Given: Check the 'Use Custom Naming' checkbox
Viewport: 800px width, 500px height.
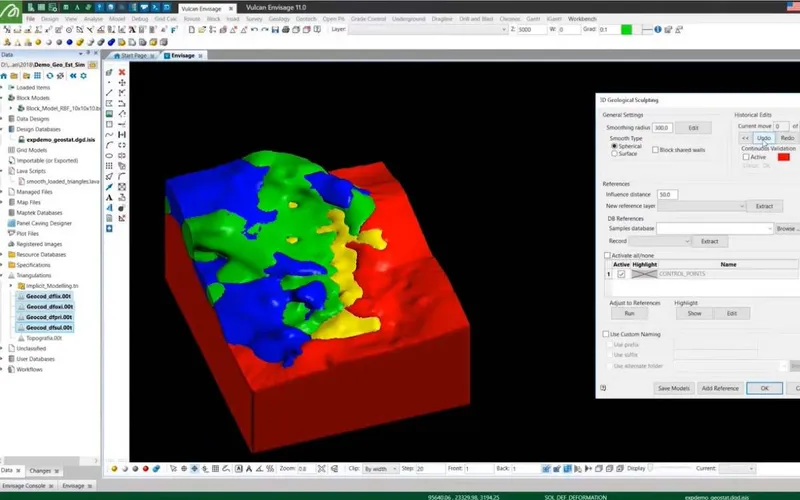Looking at the screenshot, I should [606, 334].
